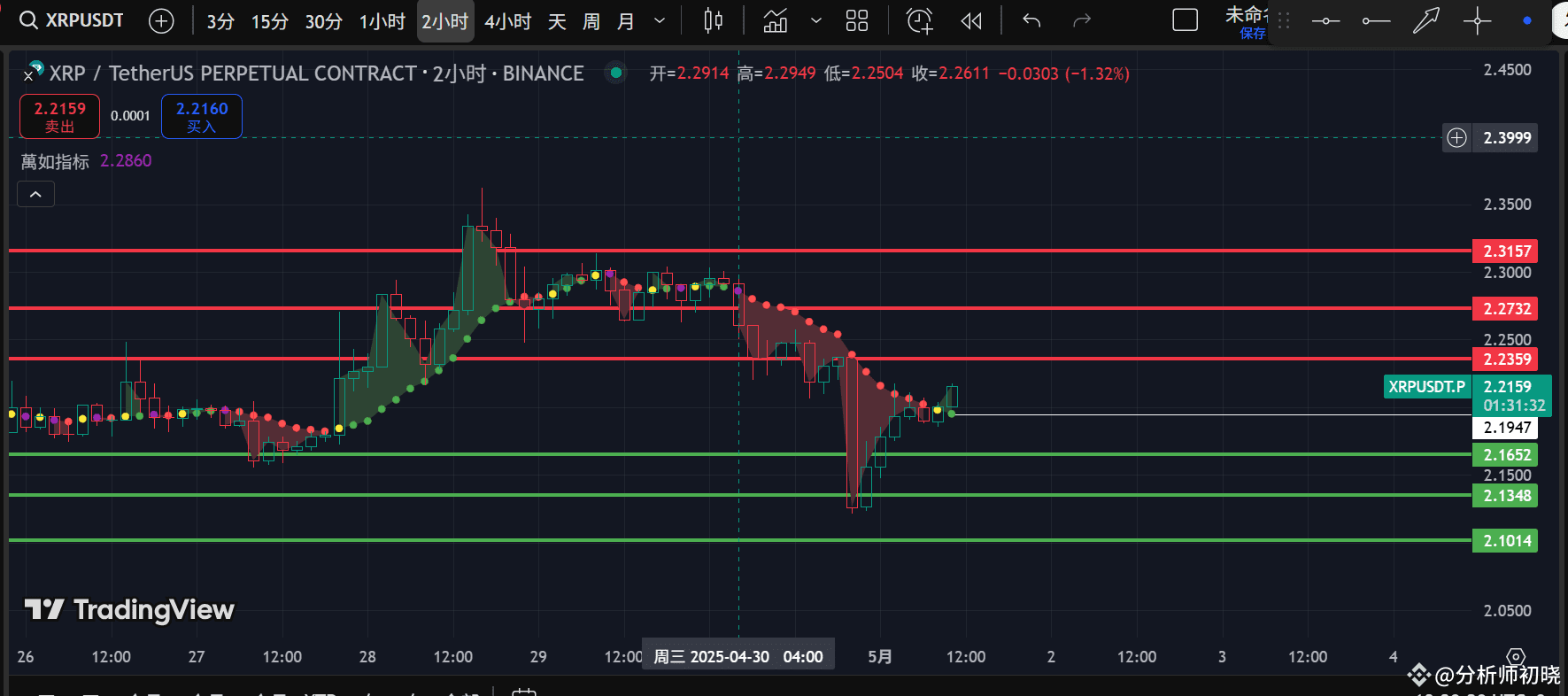Screen dimensions: 1568x696
Task: Select the horizontal line drawing tool
Action: (1325, 20)
